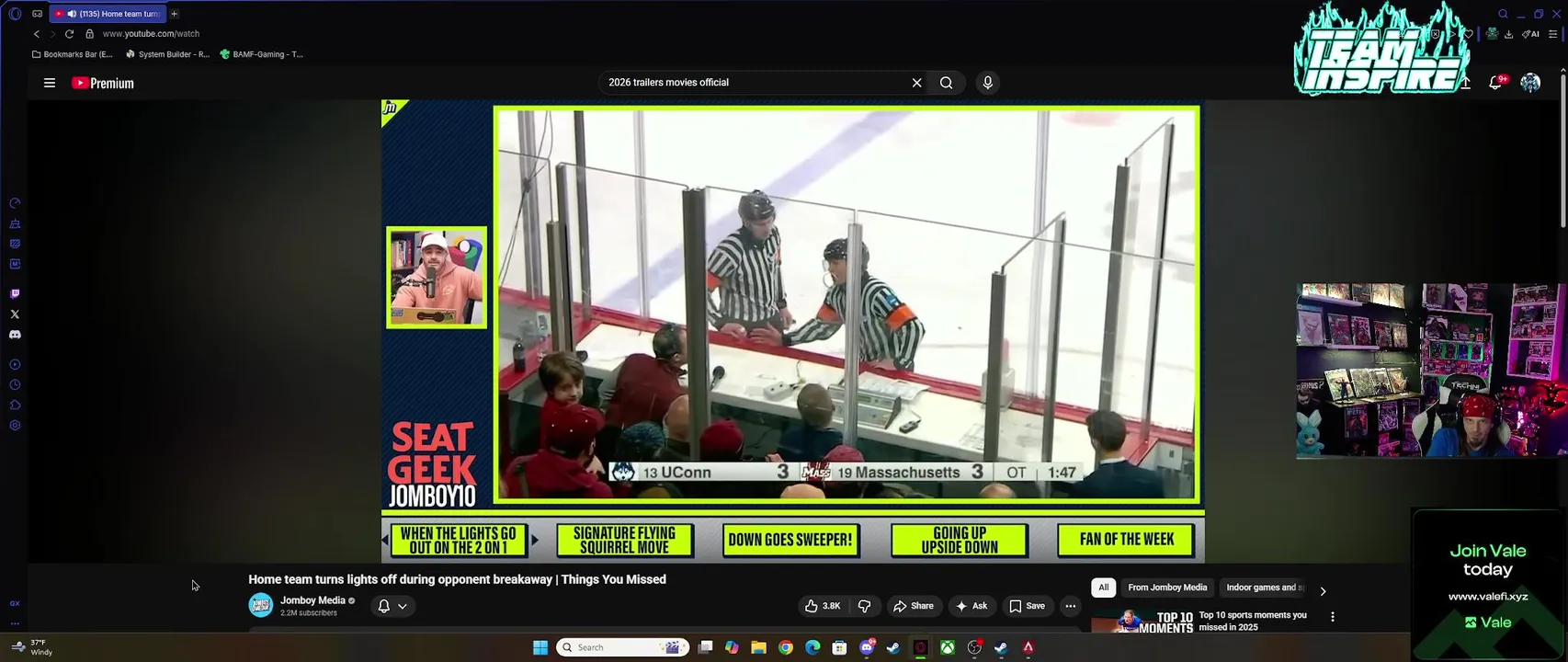Screen dimensions: 1568x662
Task: Like the video with thumbs up
Action: point(823,606)
